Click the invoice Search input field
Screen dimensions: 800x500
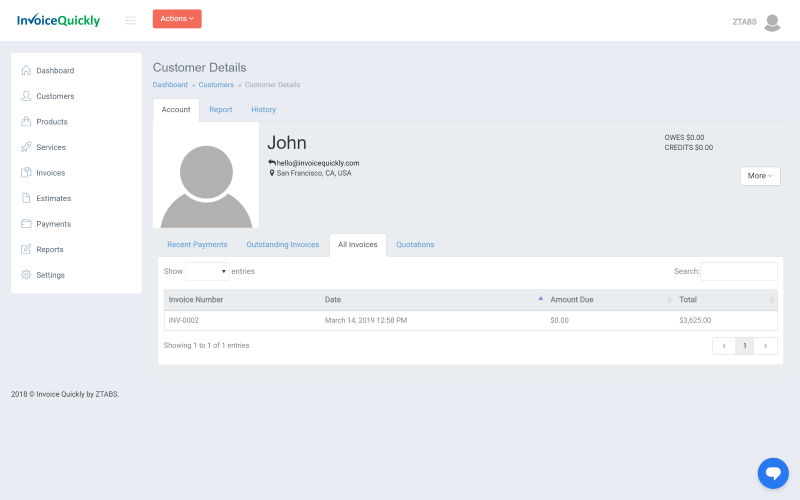(738, 271)
